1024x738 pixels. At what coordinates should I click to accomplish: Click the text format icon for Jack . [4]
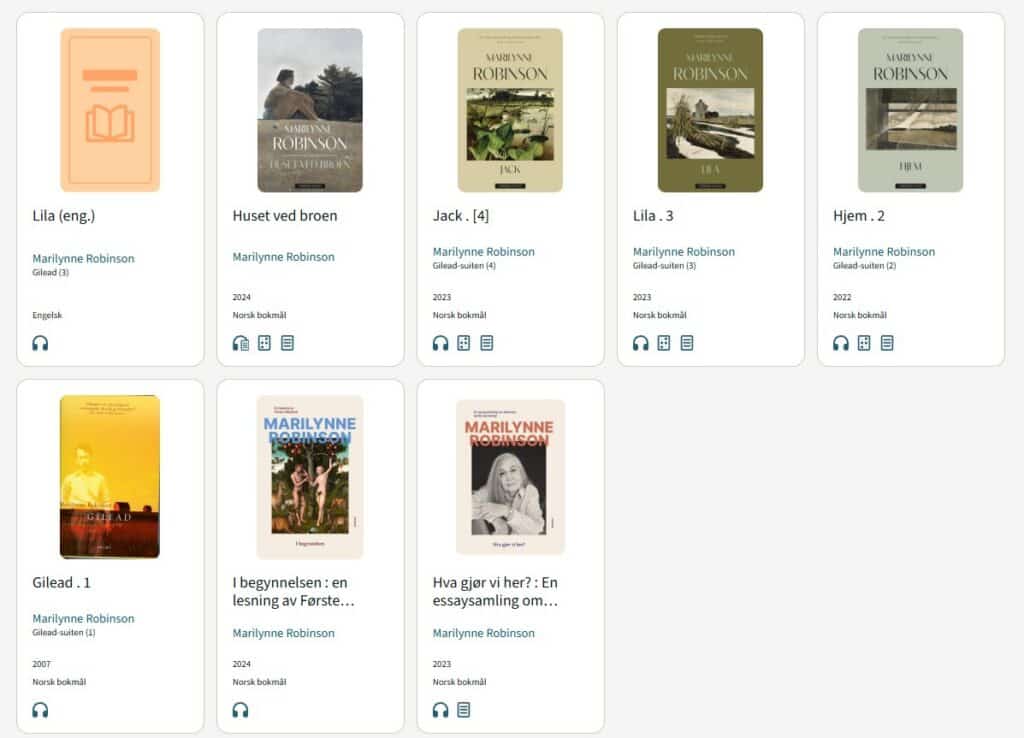coord(487,343)
